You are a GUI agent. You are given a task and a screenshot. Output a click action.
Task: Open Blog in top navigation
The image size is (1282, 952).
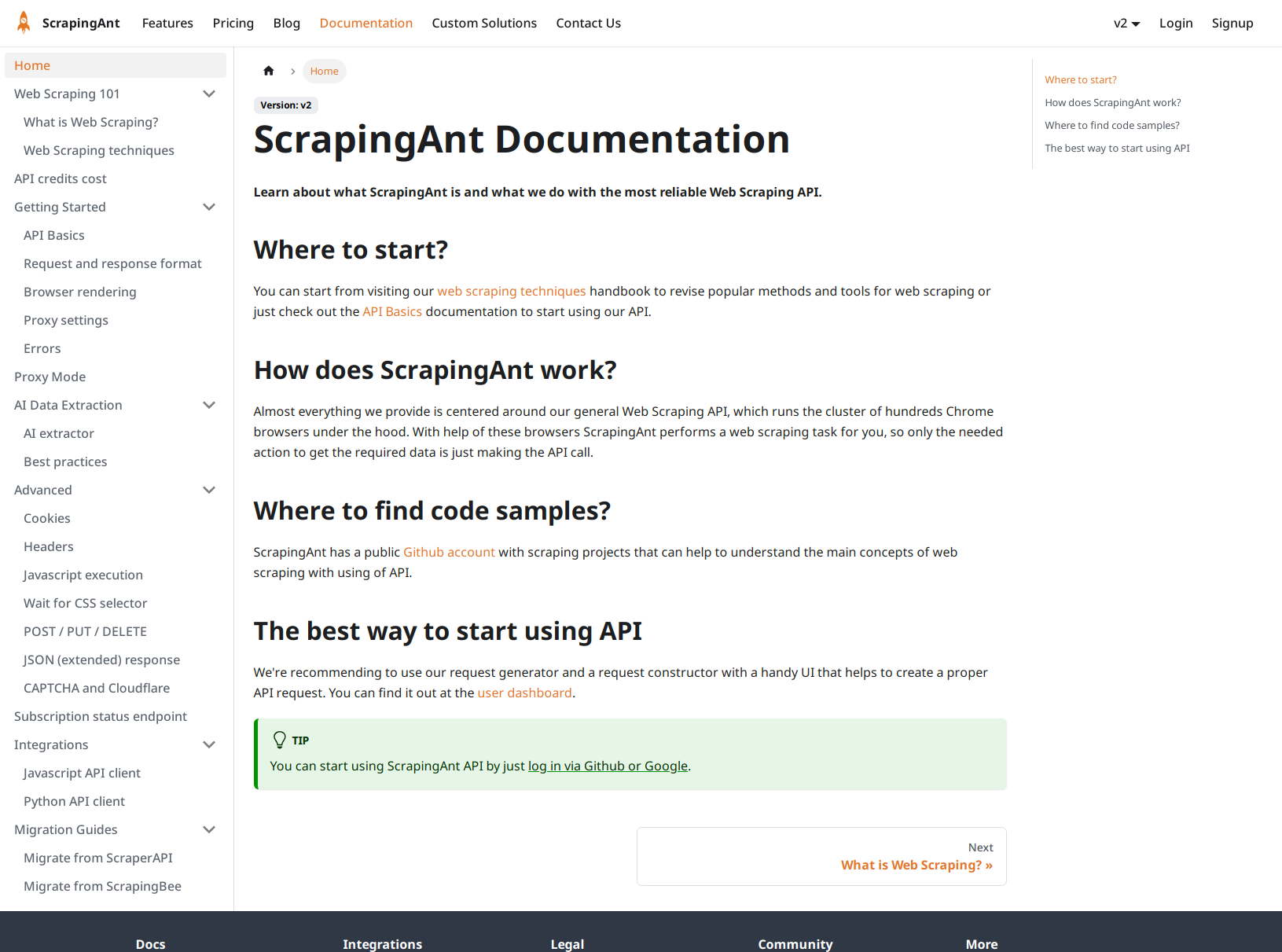[287, 24]
